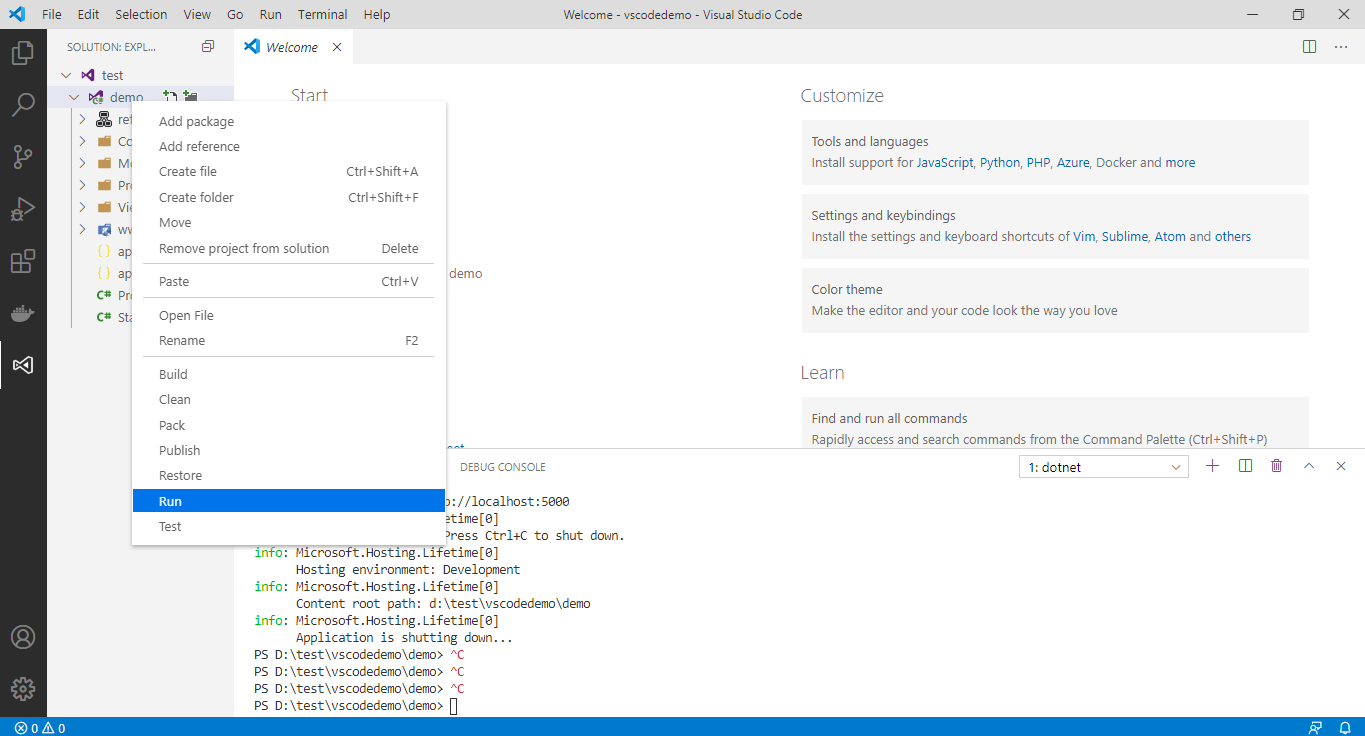The image size is (1365, 736).
Task: Open the Extensions view
Action: tap(23, 261)
